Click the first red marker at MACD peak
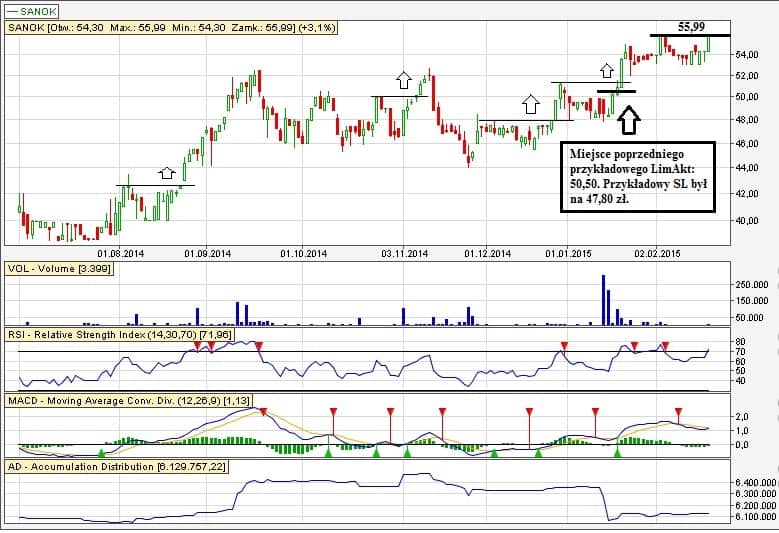Image resolution: width=779 pixels, height=533 pixels. pos(263,412)
